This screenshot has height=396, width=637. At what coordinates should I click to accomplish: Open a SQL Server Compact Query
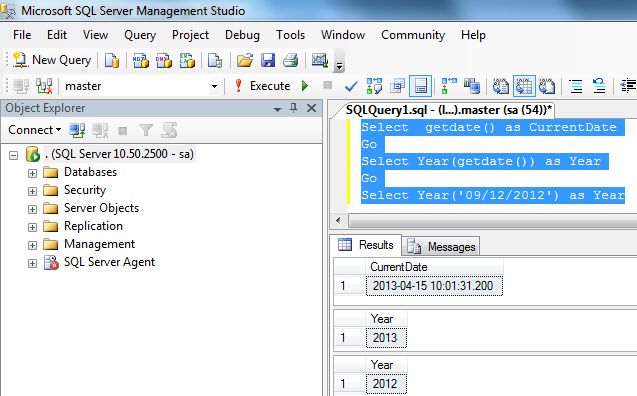click(x=215, y=61)
